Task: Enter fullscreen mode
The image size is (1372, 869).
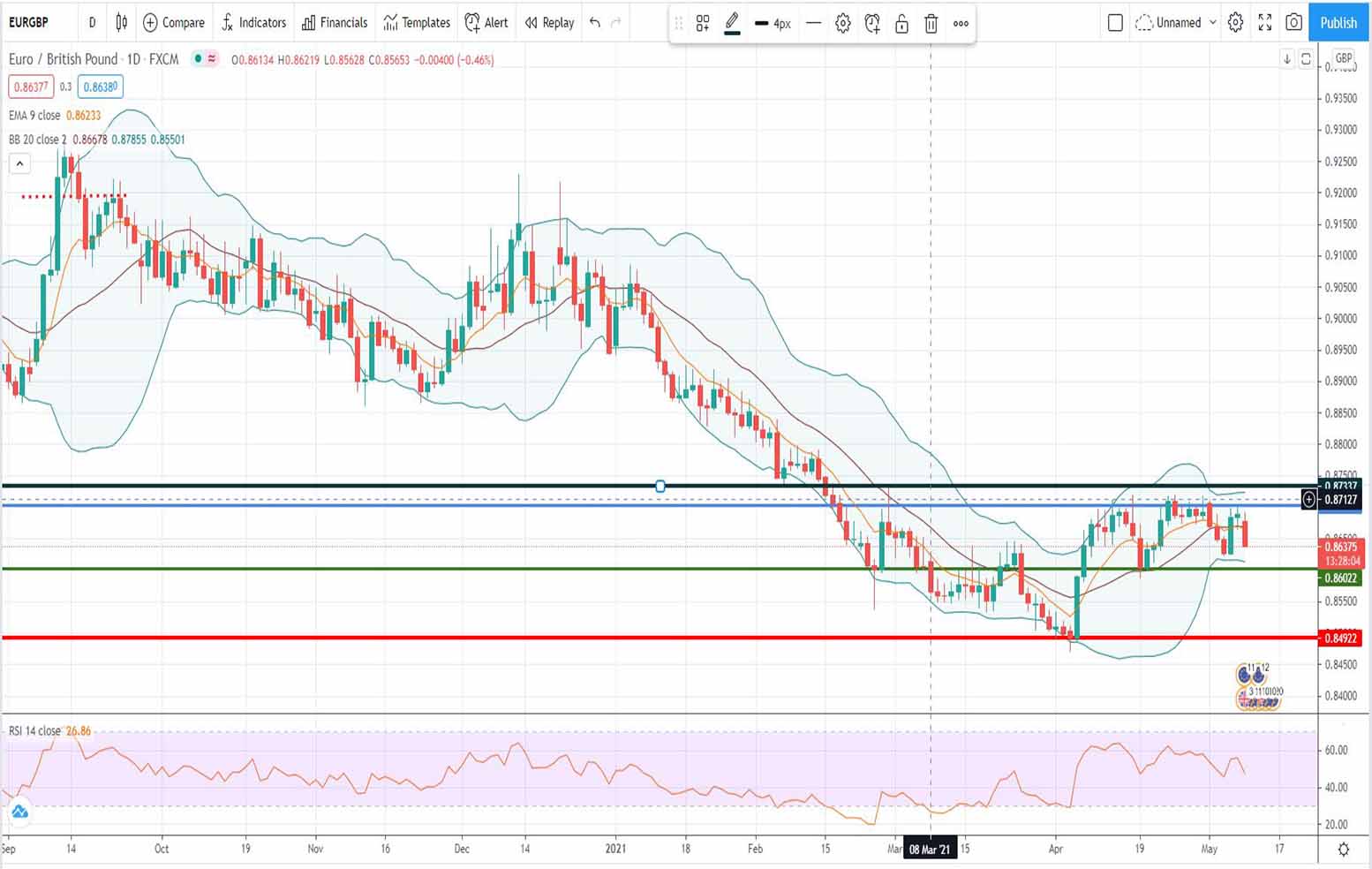Action: tap(1264, 23)
